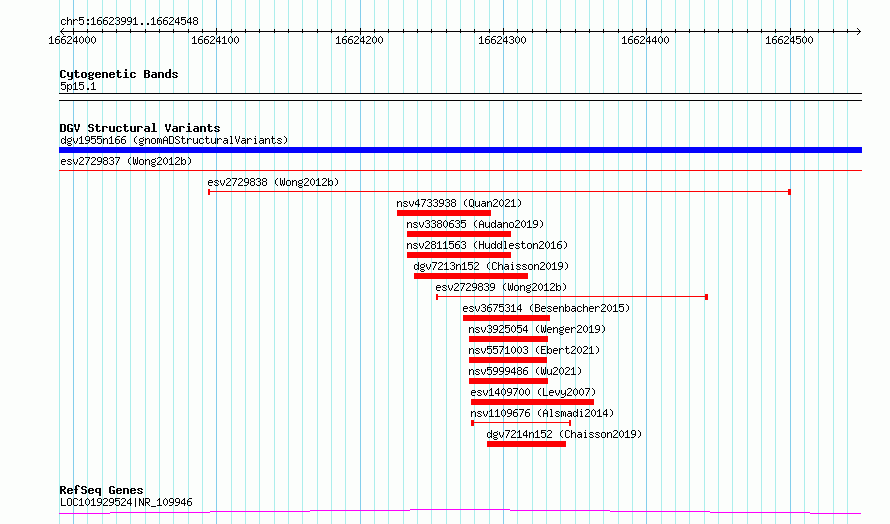Click the dgv1955n166 gnomAD blue variant bar
This screenshot has width=890, height=524.
click(460, 150)
